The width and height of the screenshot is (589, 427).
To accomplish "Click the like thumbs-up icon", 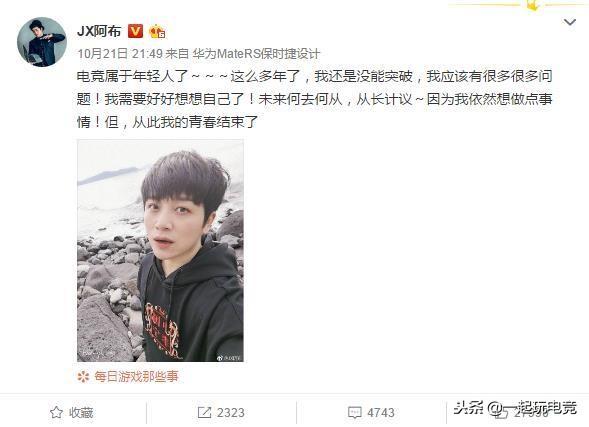I will click(503, 413).
